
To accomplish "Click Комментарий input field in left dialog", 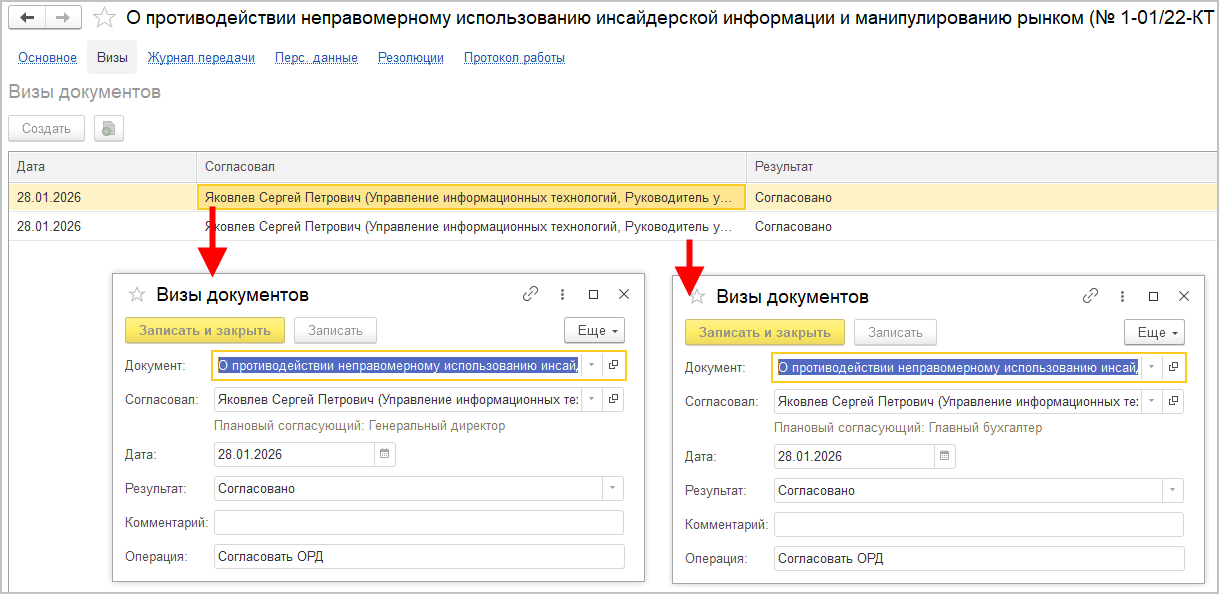I will point(418,522).
